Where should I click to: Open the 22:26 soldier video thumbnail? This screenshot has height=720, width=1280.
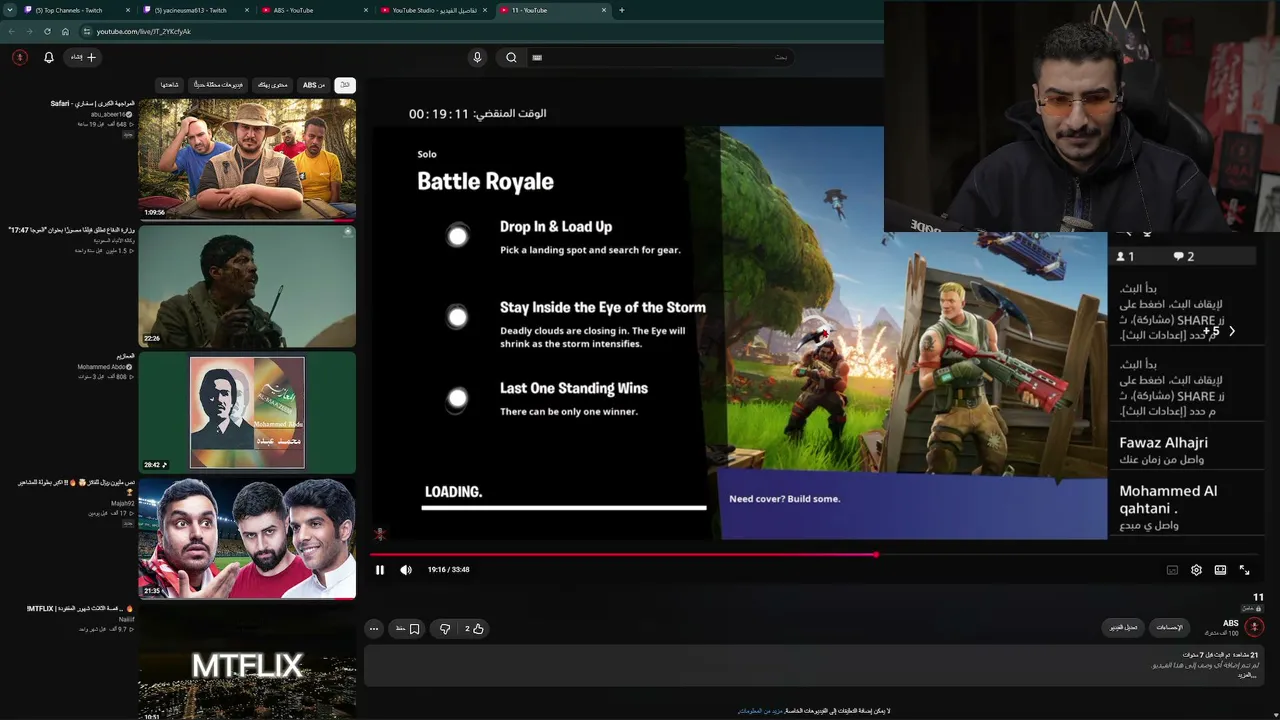[247, 286]
